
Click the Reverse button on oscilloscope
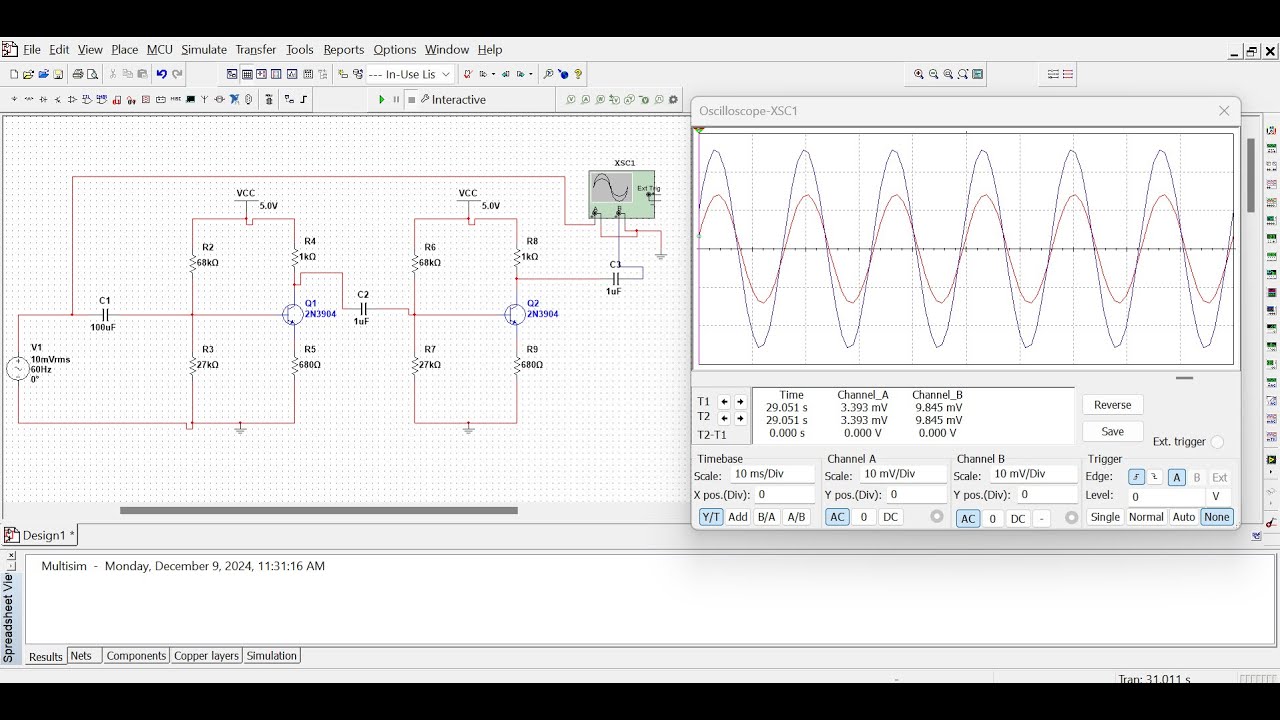point(1112,405)
